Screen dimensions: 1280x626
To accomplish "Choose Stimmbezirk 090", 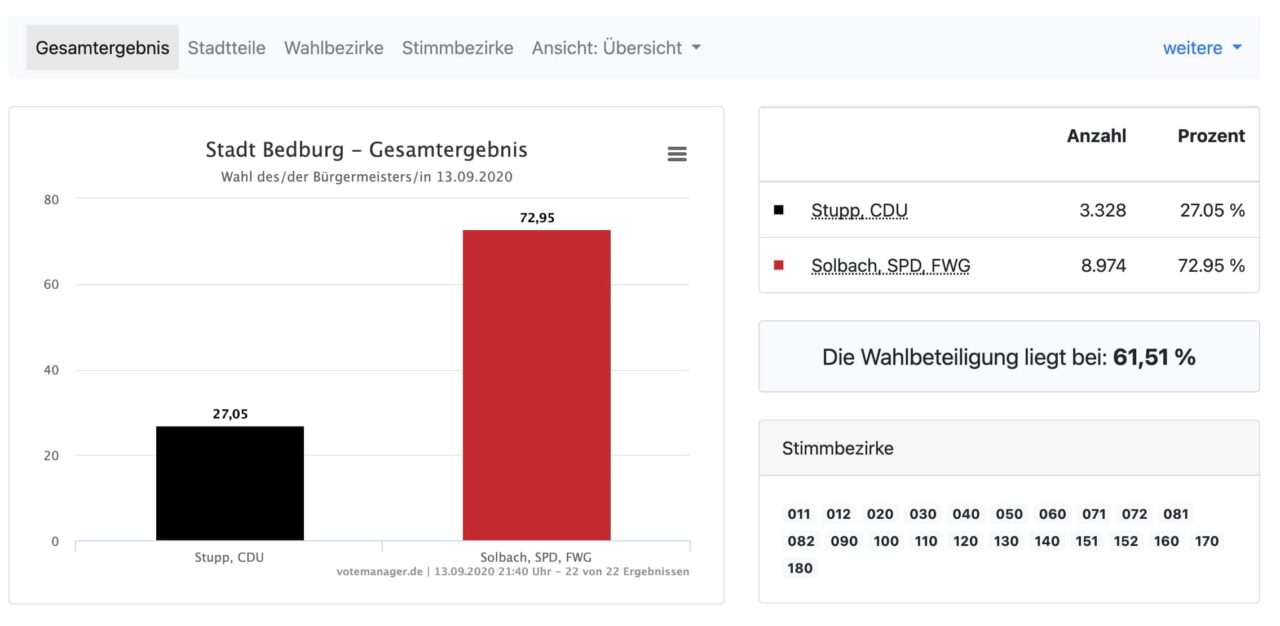I will coord(845,541).
